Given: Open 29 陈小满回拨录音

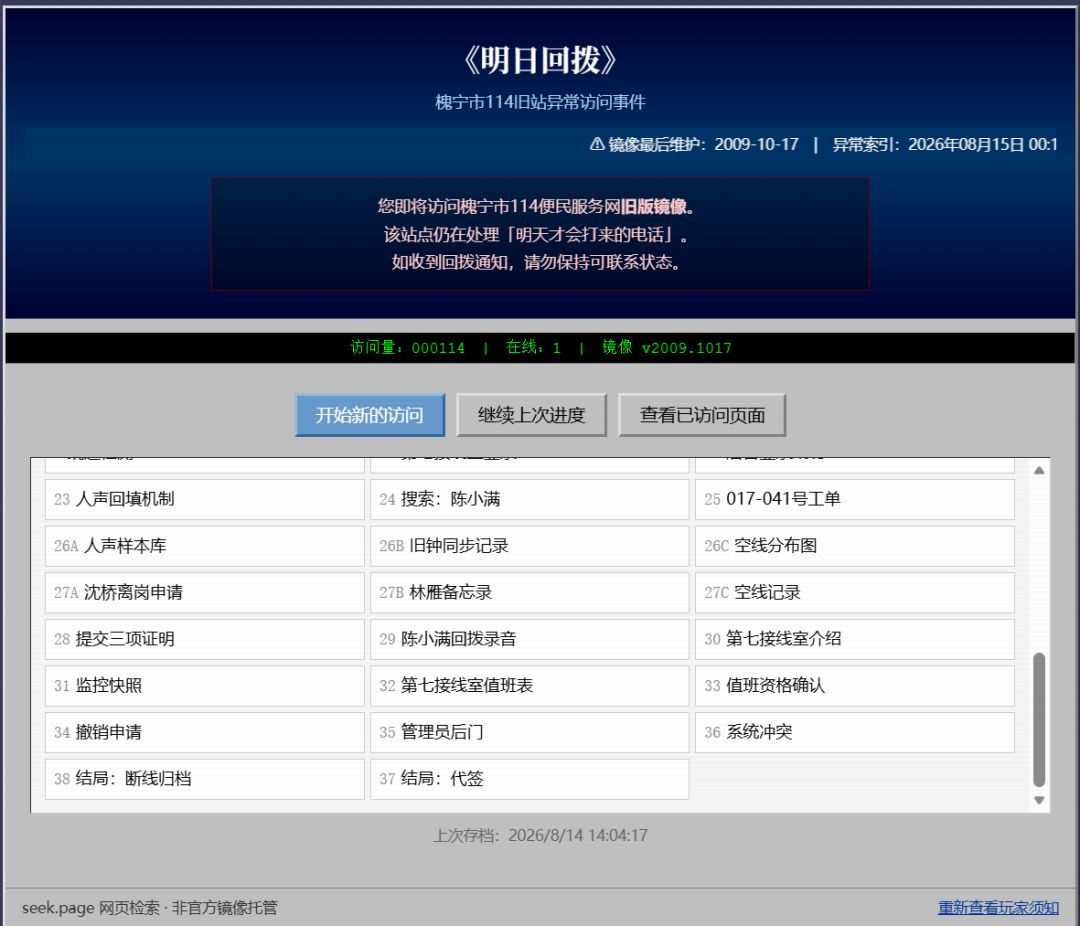Looking at the screenshot, I should 530,639.
